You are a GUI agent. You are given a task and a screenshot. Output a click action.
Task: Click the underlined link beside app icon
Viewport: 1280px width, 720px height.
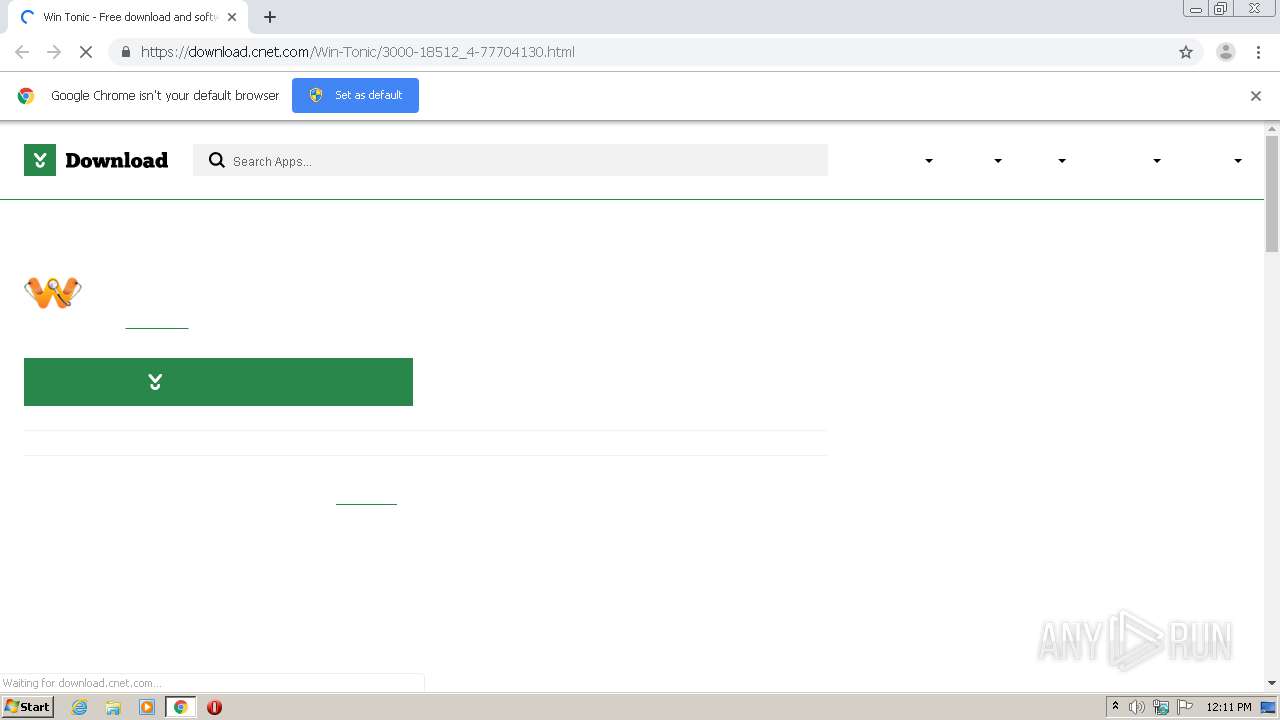[157, 326]
